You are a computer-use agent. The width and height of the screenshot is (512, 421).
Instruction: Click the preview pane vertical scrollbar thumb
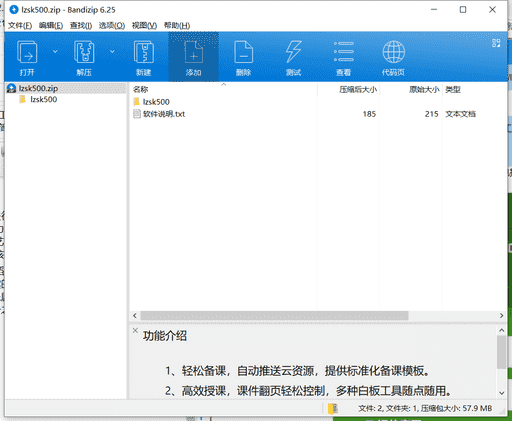[x=501, y=352]
